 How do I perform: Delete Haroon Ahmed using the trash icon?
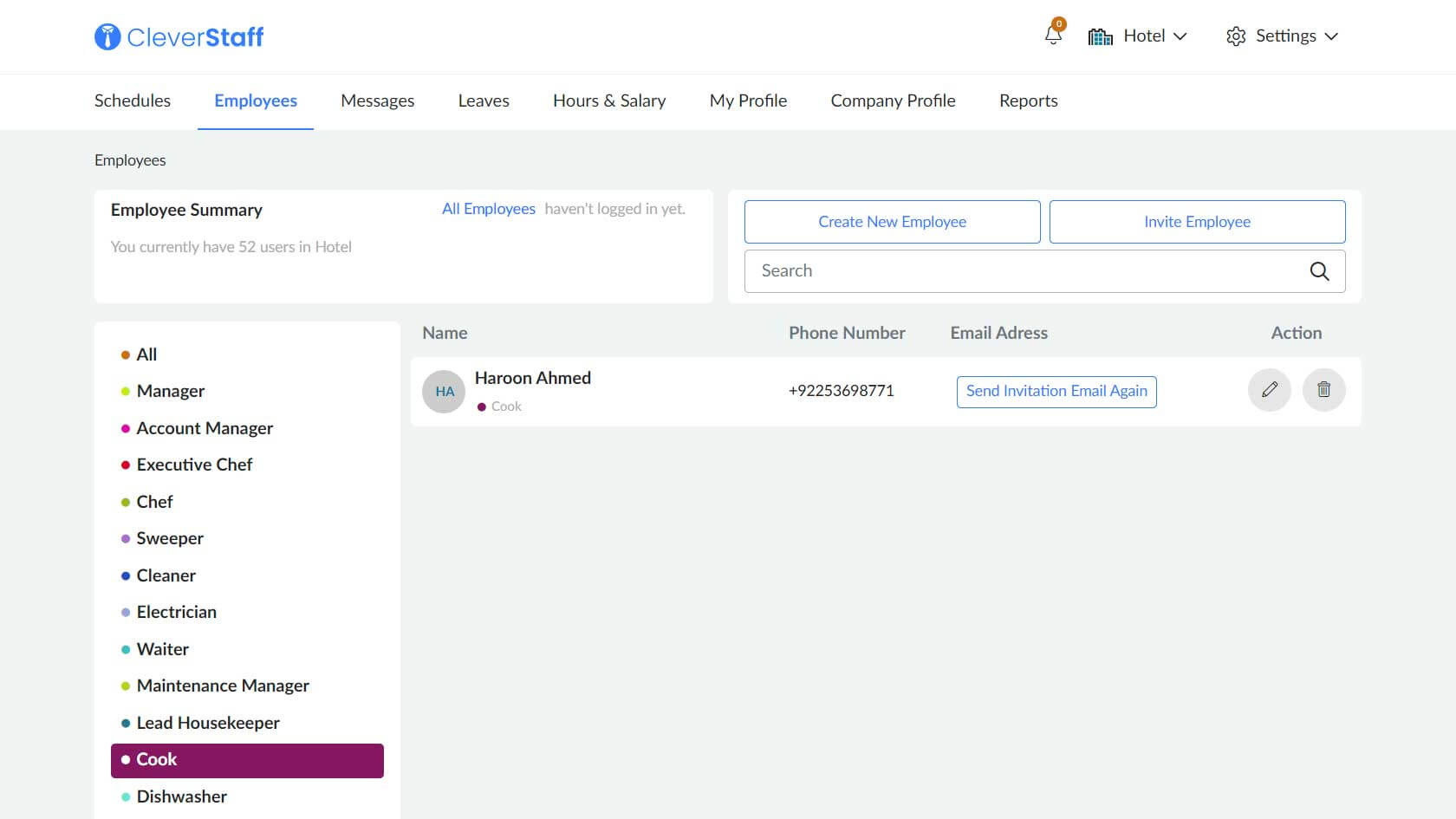tap(1323, 390)
